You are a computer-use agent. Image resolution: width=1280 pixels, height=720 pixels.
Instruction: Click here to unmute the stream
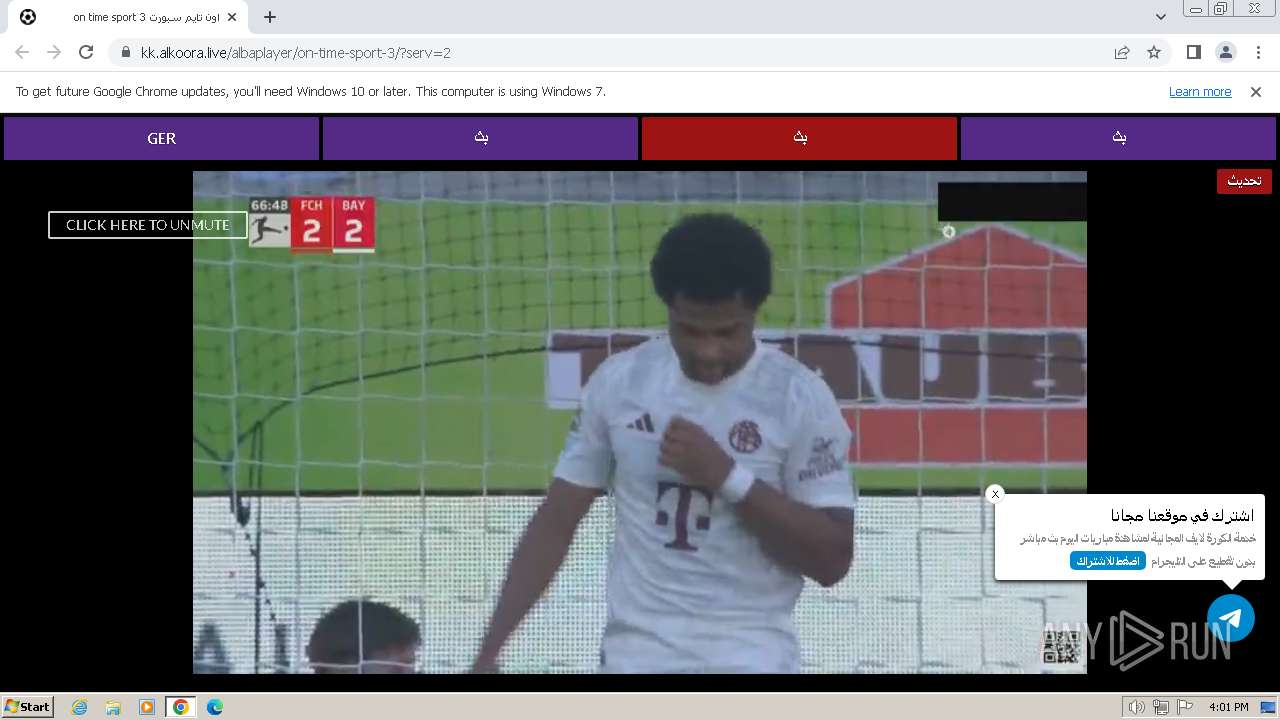click(148, 225)
